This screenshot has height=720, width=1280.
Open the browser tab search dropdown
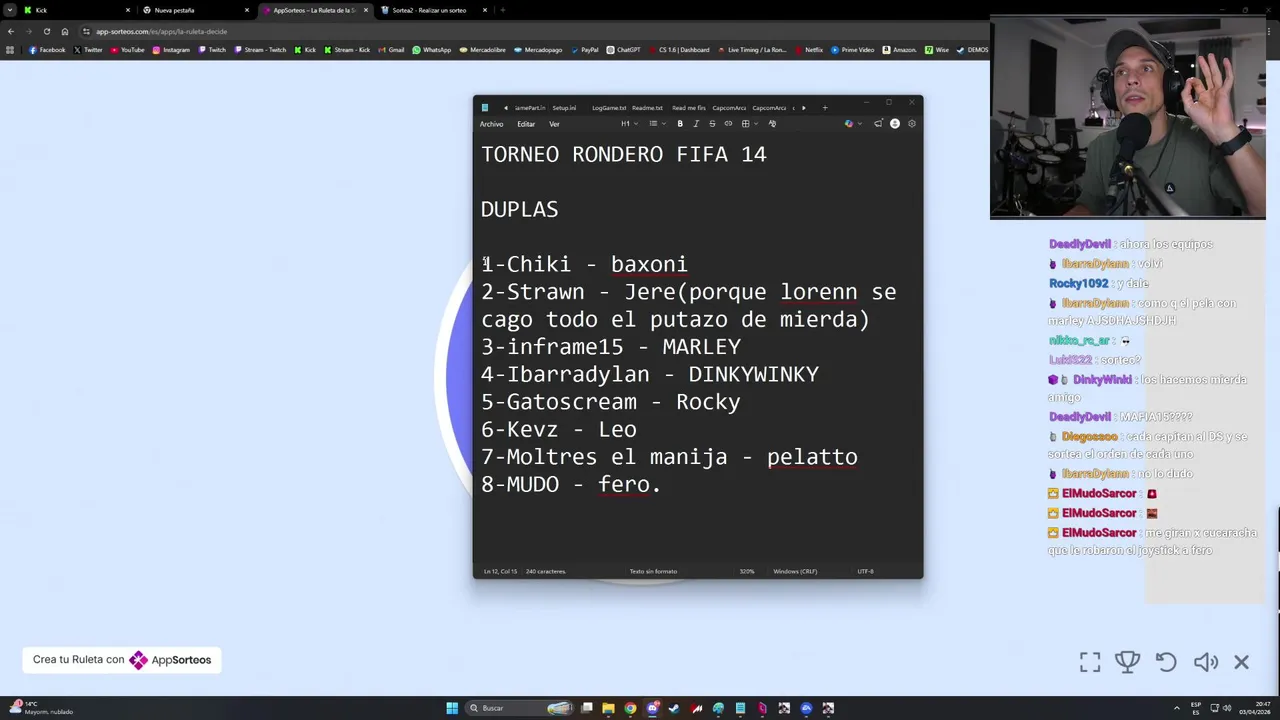tap(9, 10)
